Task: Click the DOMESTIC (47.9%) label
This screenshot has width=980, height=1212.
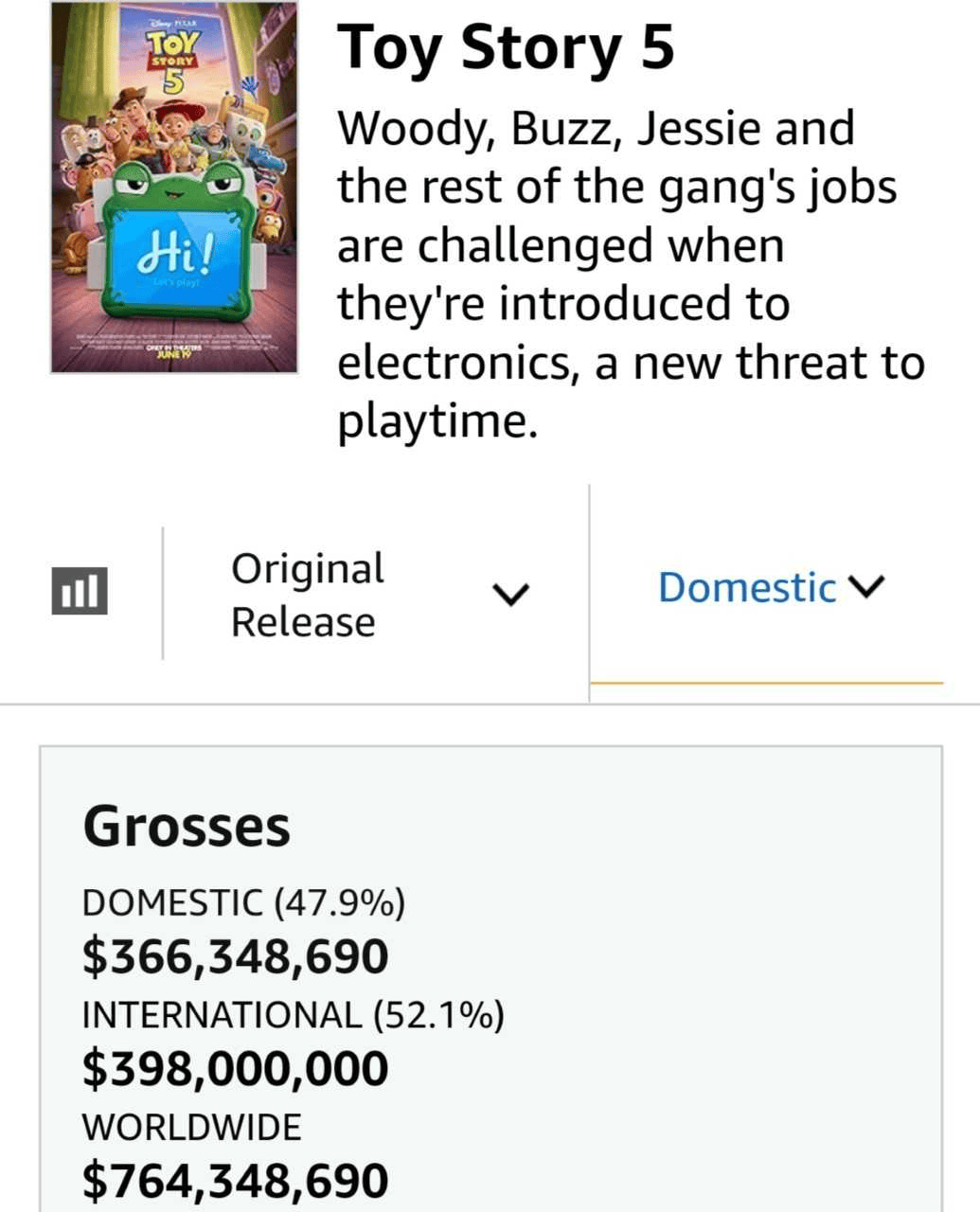Action: pyautogui.click(x=244, y=902)
